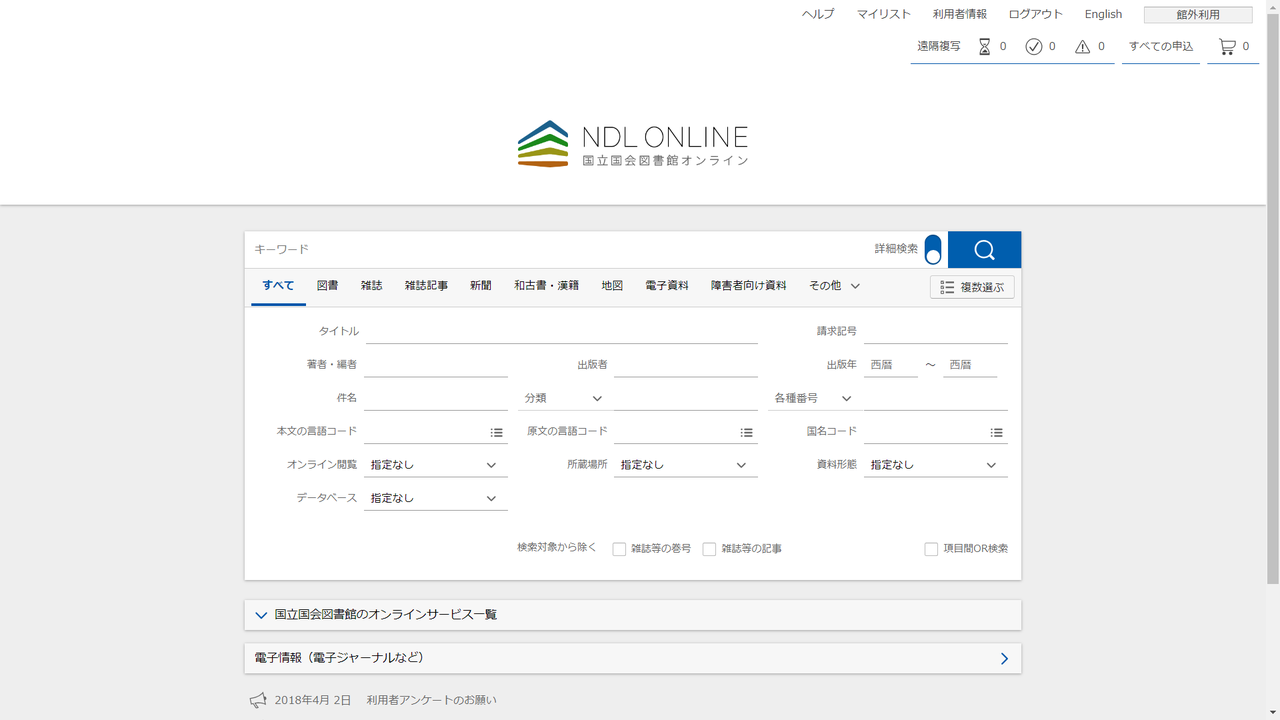Click the 件名 input field
The height and width of the screenshot is (720, 1280).
point(436,398)
